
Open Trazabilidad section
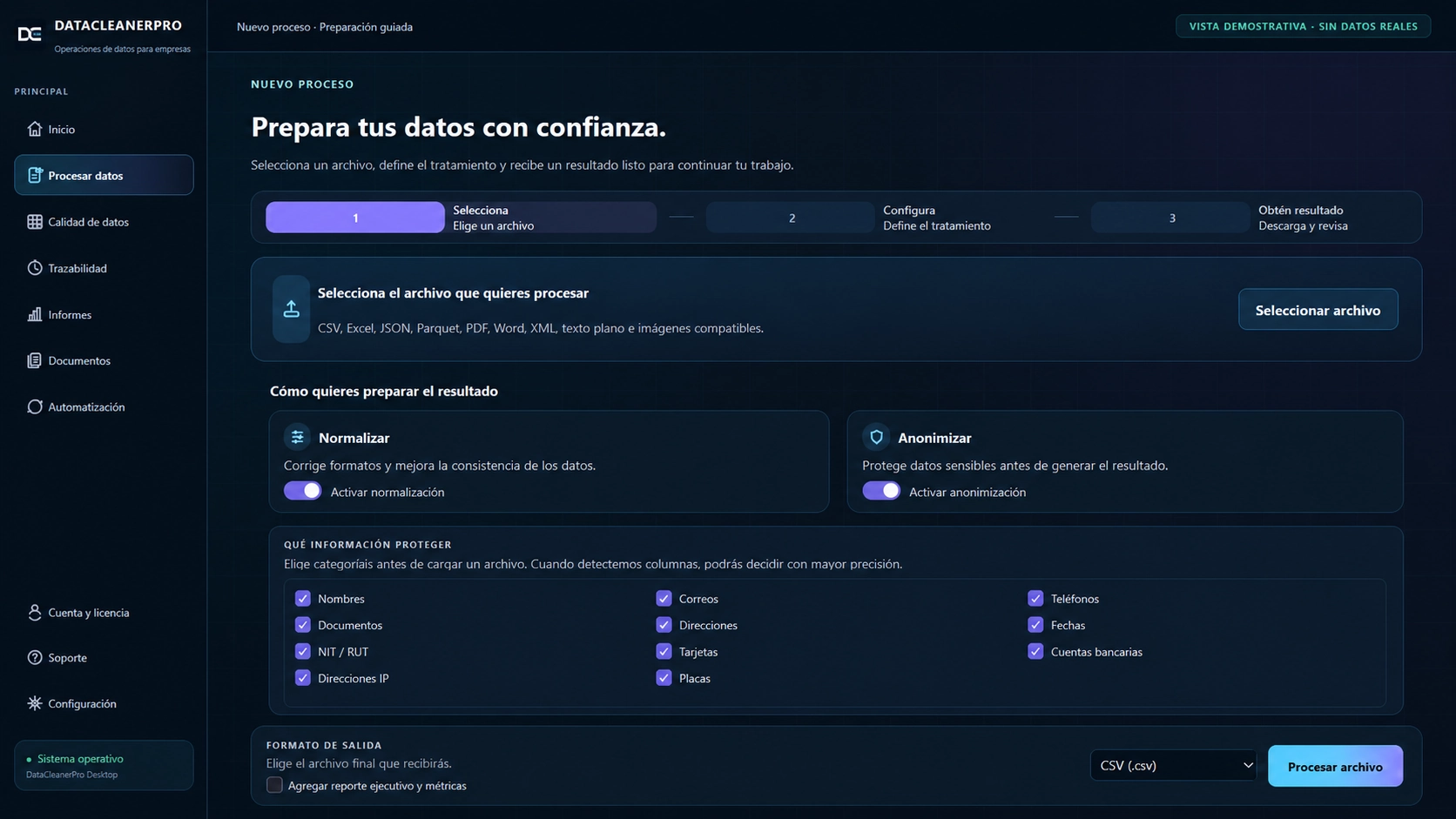pos(104,268)
